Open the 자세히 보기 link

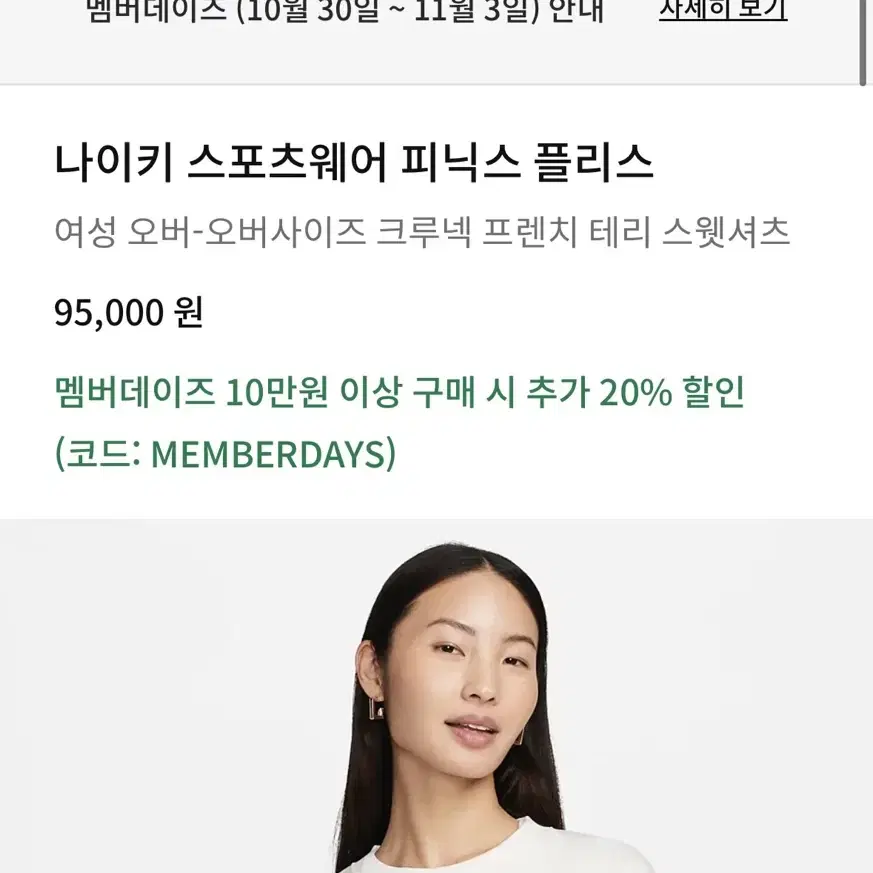(x=723, y=10)
